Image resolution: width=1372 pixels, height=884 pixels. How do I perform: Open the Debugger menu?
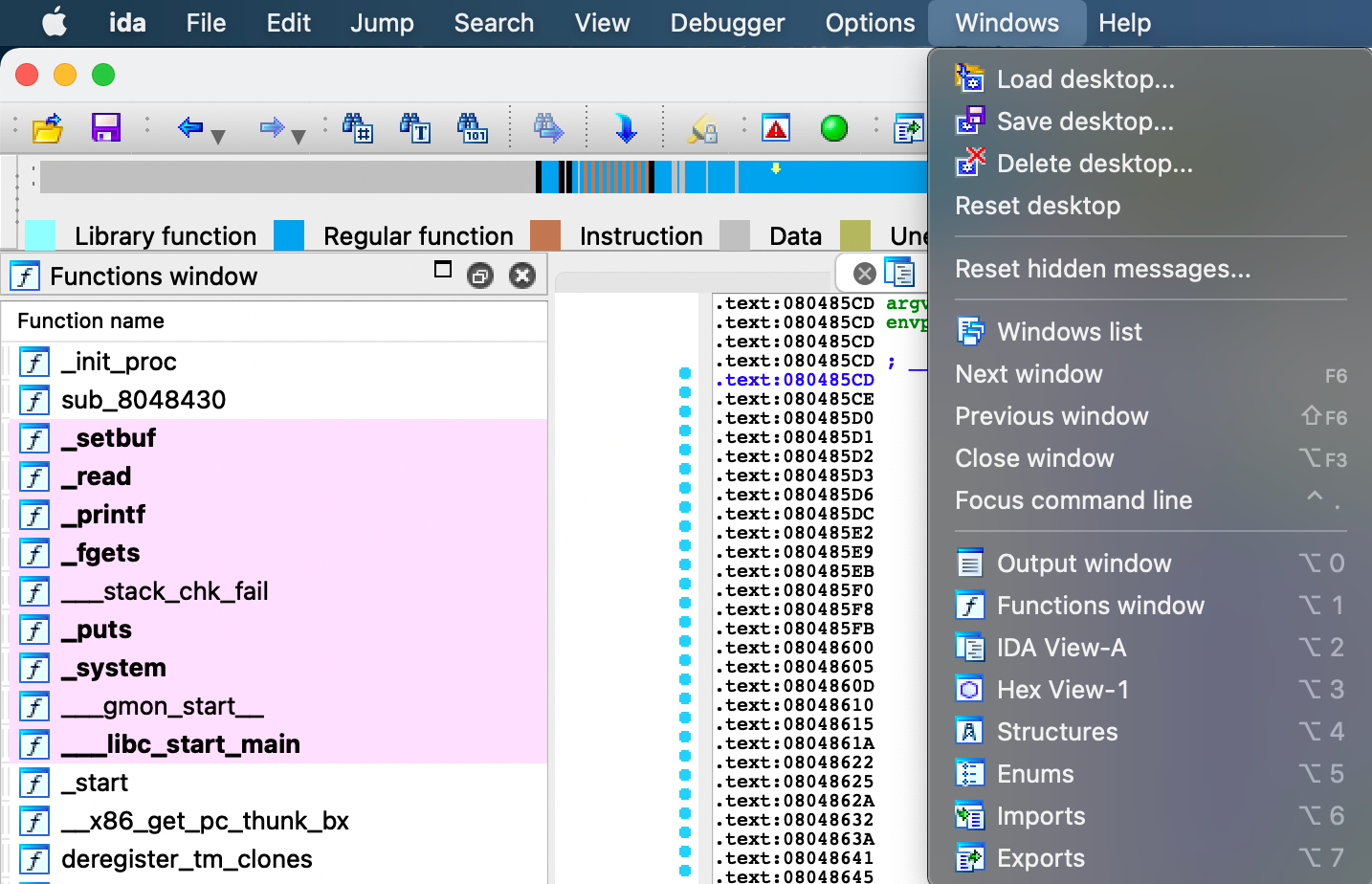click(727, 23)
